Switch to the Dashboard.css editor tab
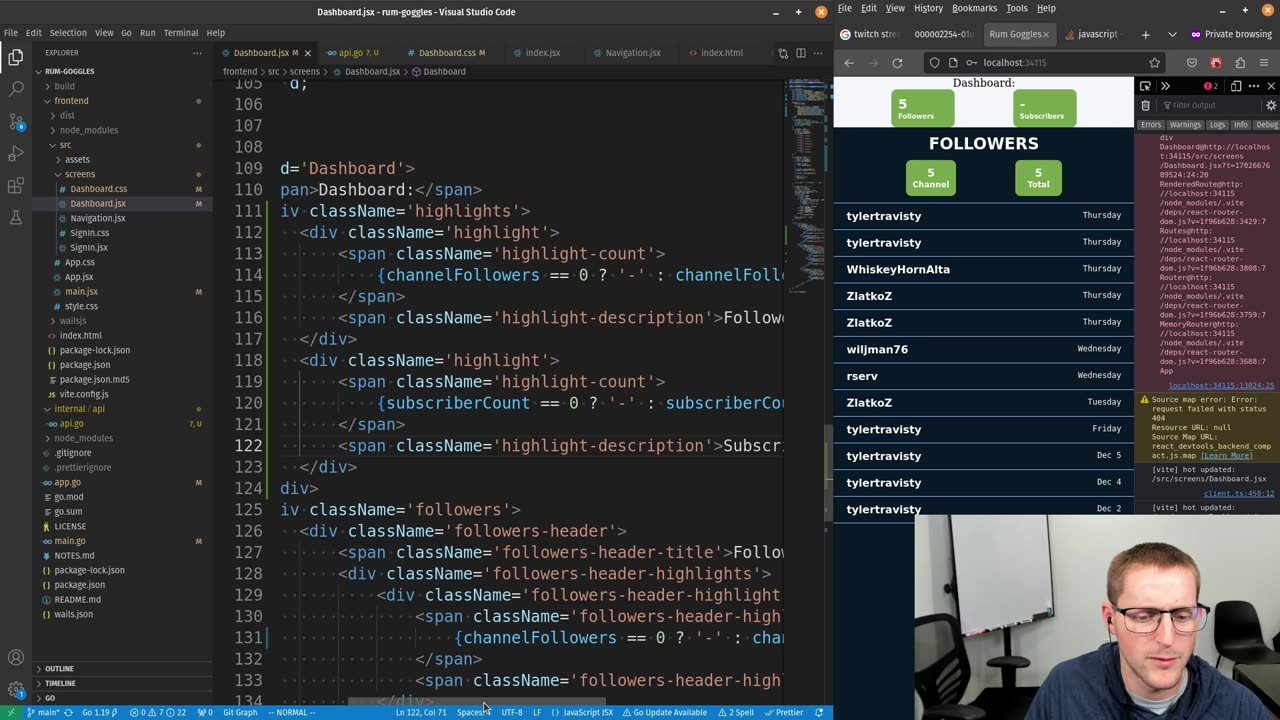 (446, 53)
